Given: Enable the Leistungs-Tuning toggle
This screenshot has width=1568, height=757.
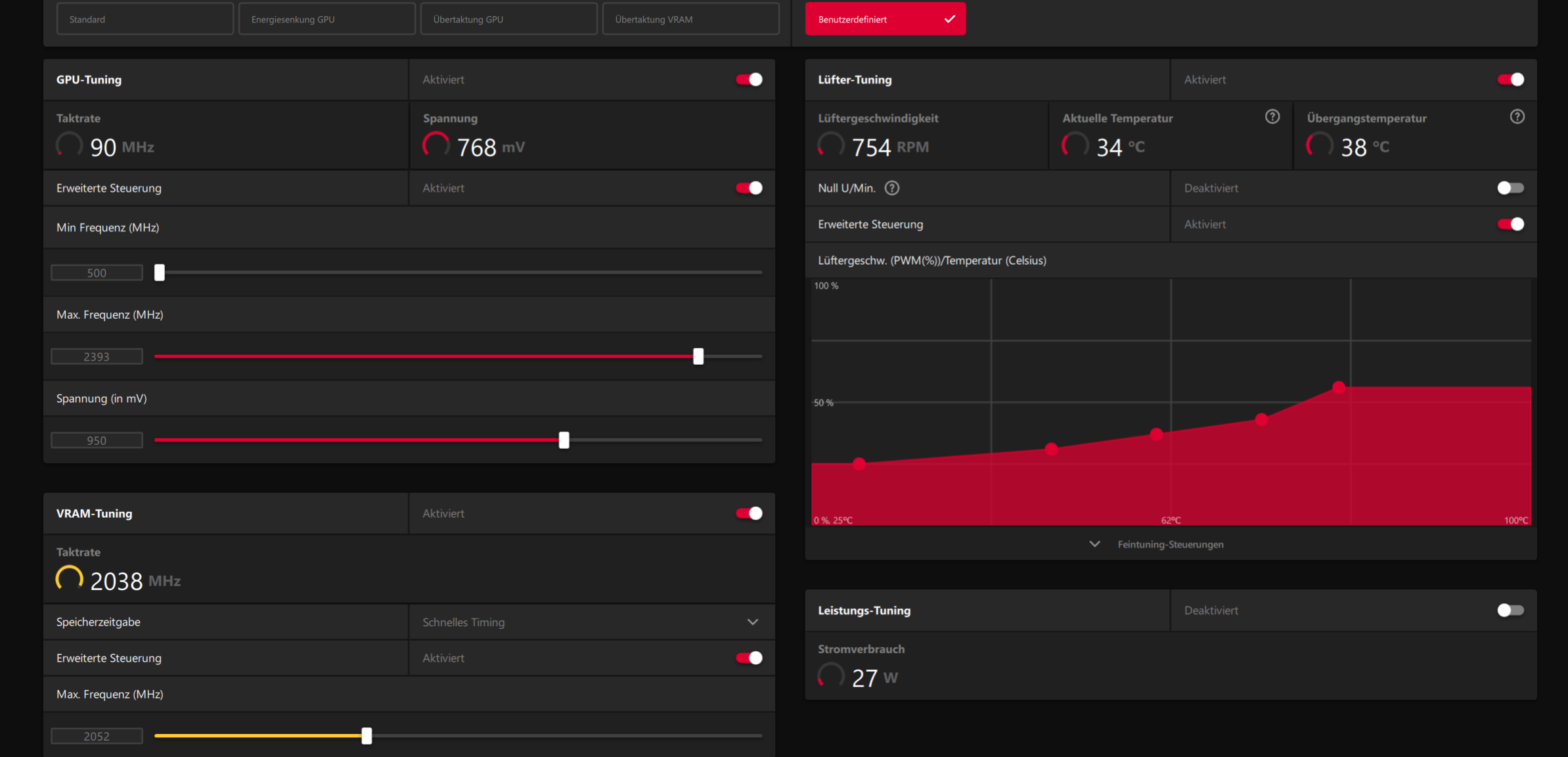Looking at the screenshot, I should point(1510,610).
